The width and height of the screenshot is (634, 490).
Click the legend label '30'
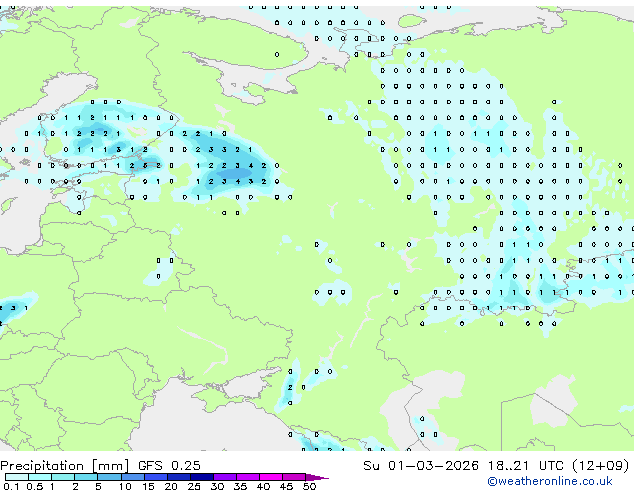click(x=217, y=486)
